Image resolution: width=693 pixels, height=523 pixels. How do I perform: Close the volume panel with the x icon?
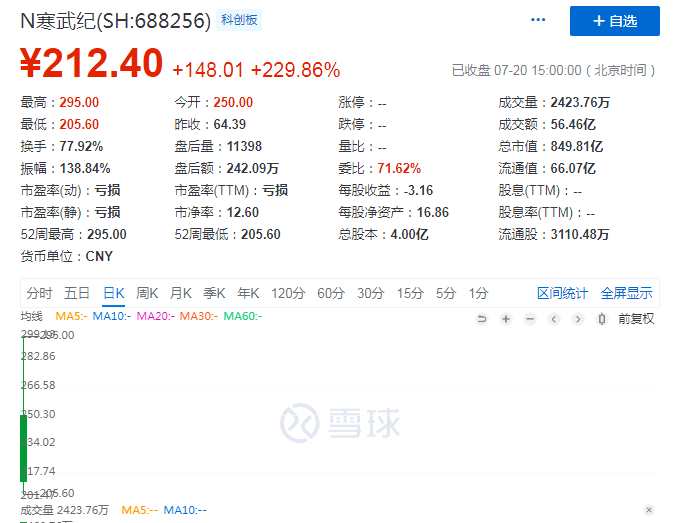[x=648, y=510]
